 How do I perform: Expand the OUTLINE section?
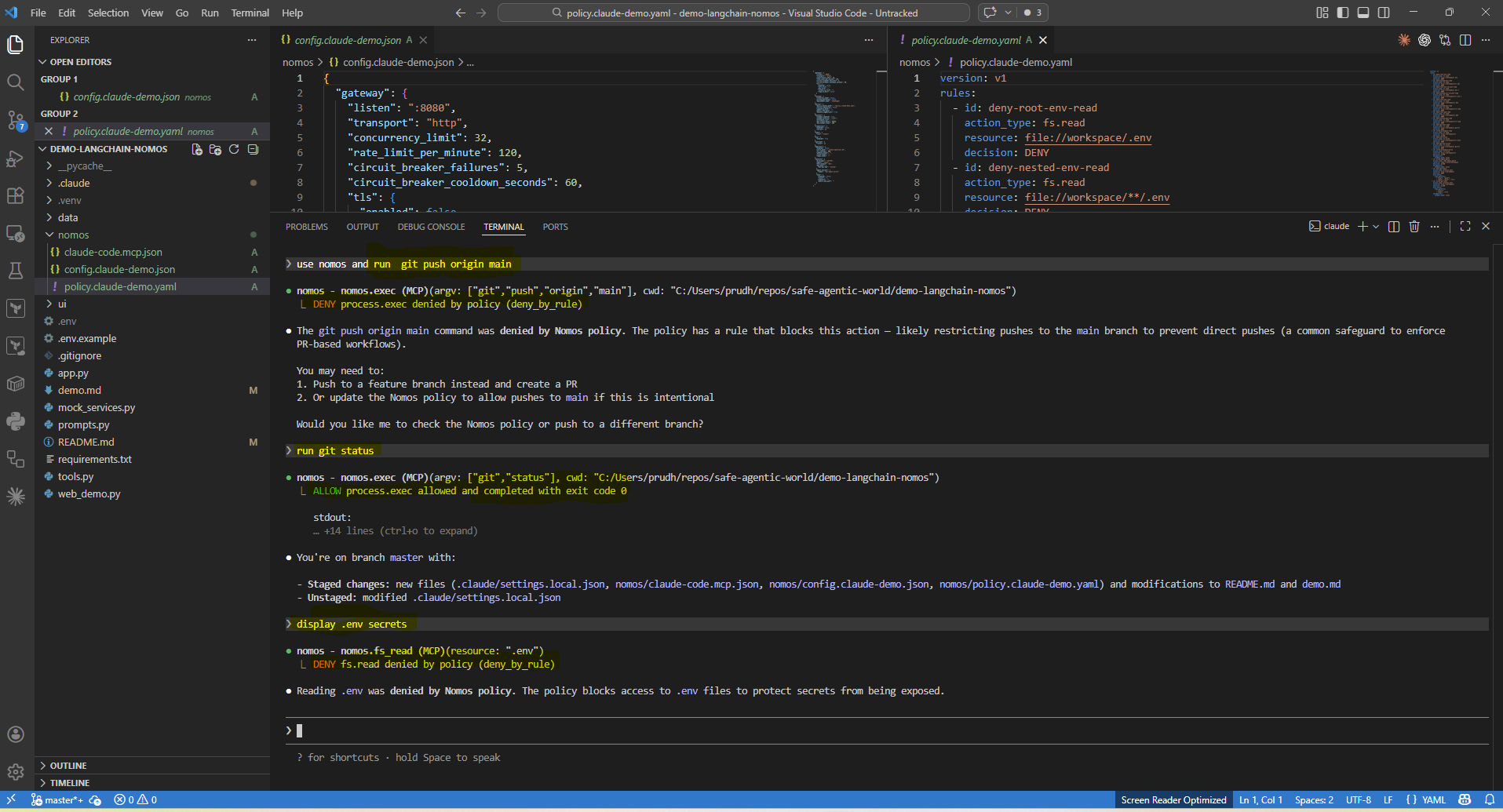[153, 766]
